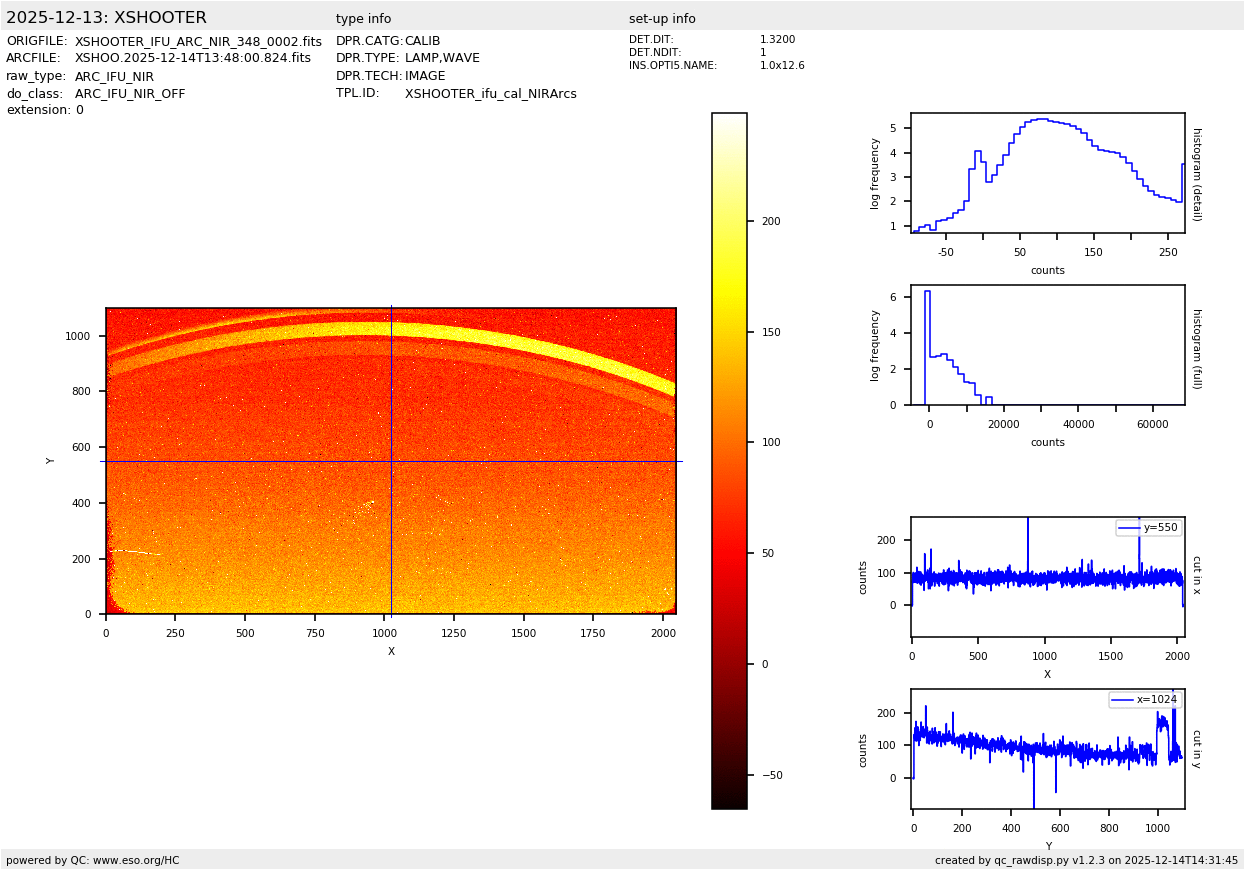Select the XSHOOTER_IFU_ARC_NIR_348_0002.fits file name
The image size is (1245, 870).
[198, 42]
